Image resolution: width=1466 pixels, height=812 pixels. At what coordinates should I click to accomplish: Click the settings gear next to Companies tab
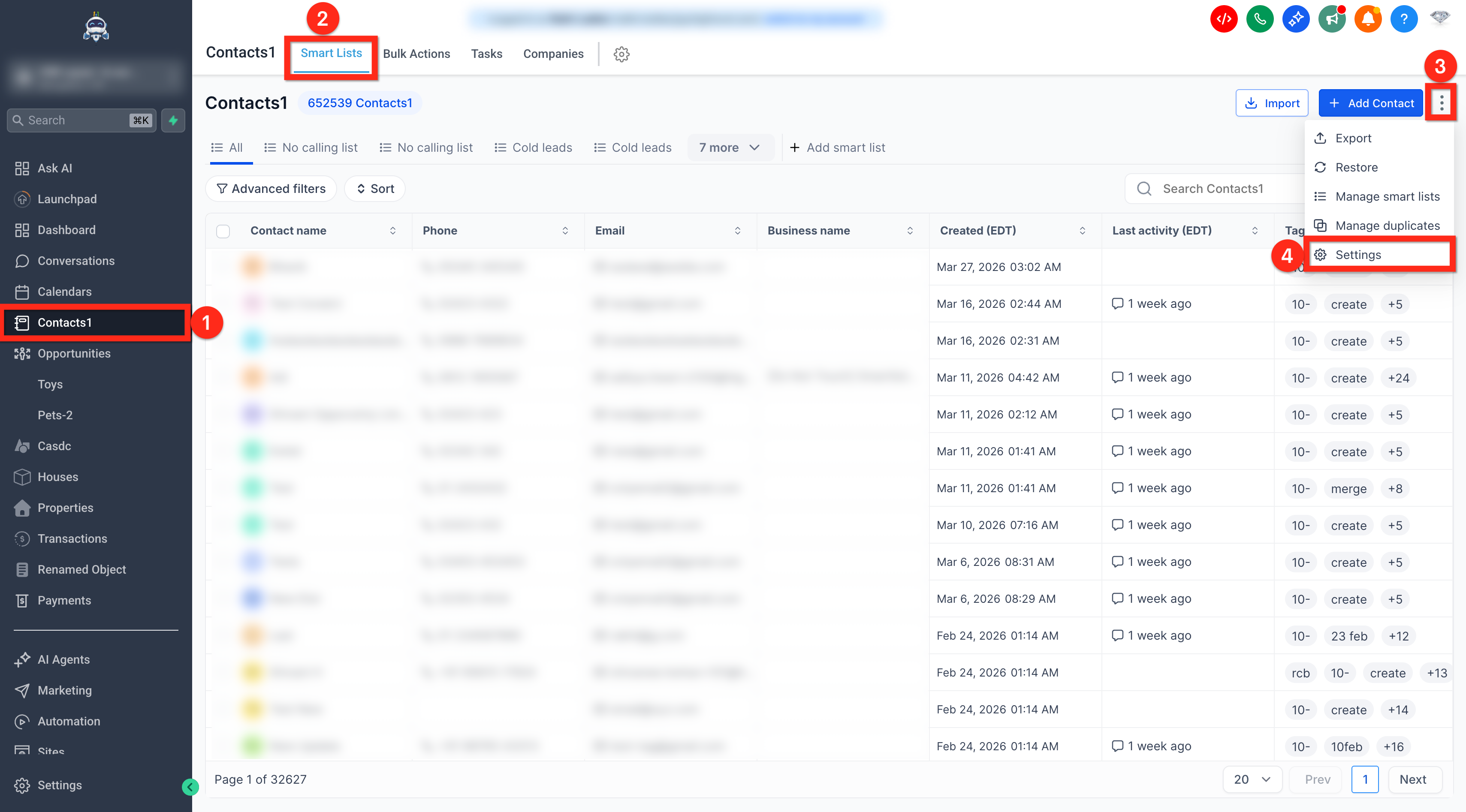pyautogui.click(x=621, y=54)
